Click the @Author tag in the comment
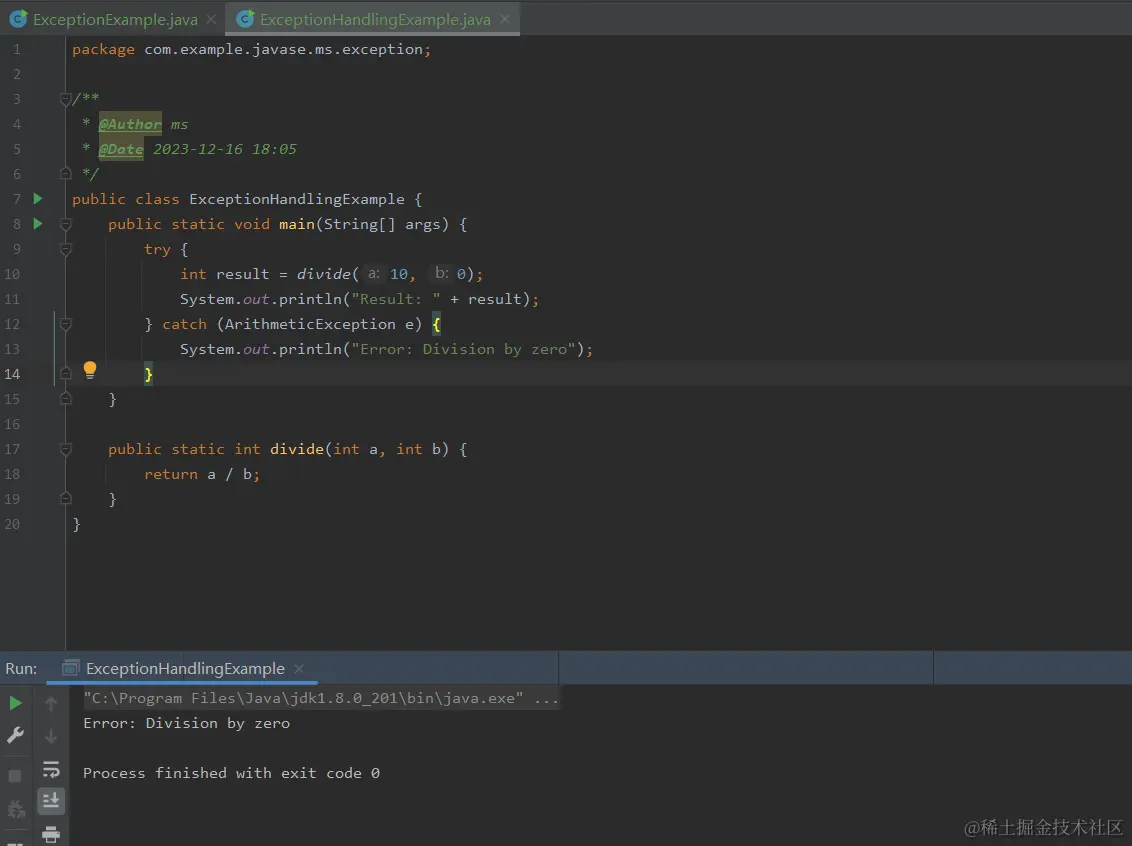 coord(130,124)
